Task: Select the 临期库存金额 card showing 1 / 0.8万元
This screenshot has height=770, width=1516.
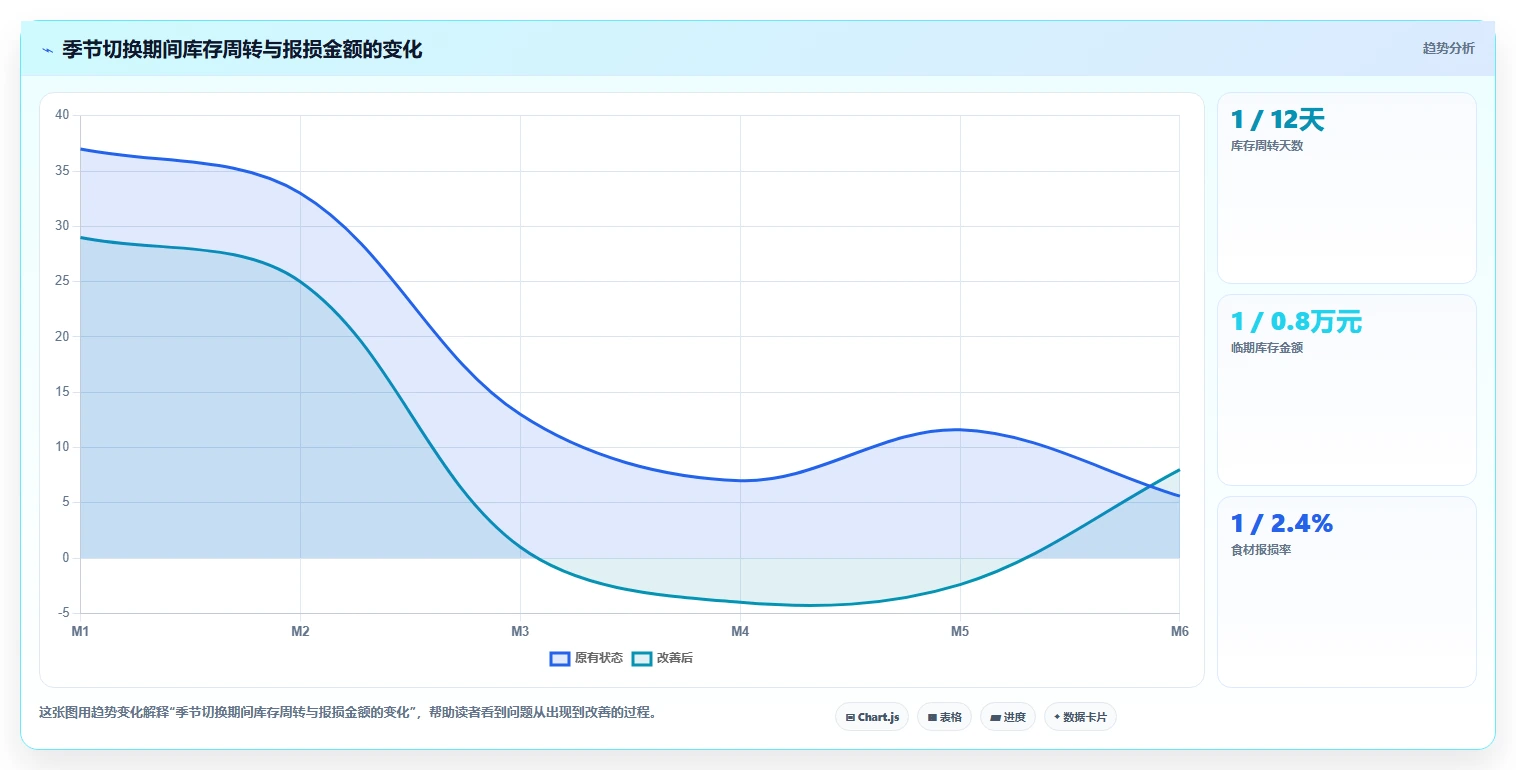Action: (1346, 390)
